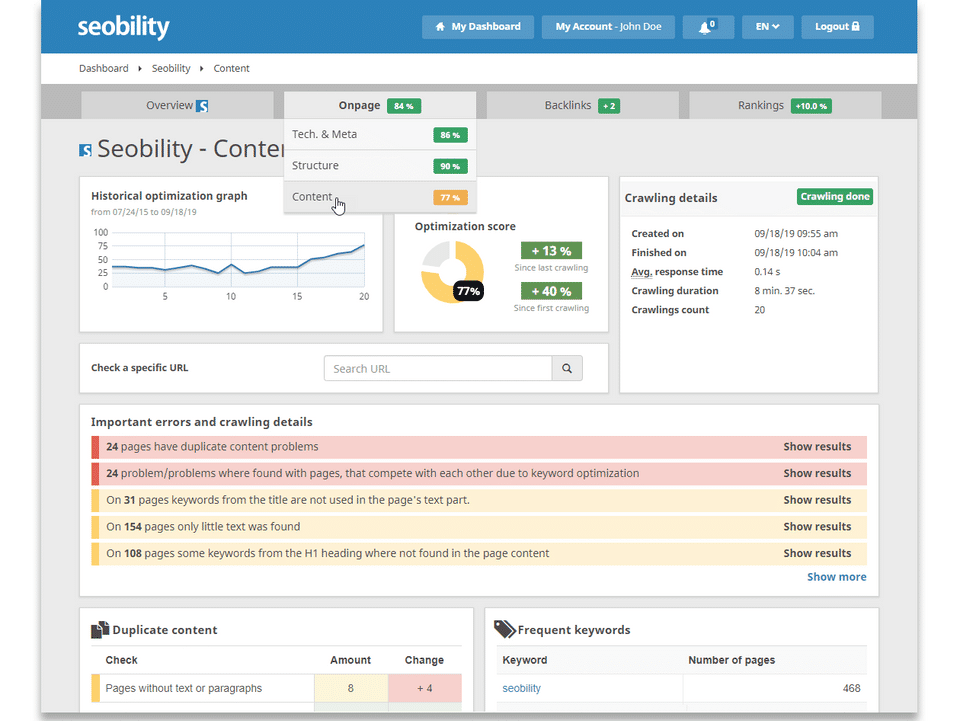Show results for H1 heading keywords
Image resolution: width=960 pixels, height=721 pixels.
pyautogui.click(x=817, y=553)
